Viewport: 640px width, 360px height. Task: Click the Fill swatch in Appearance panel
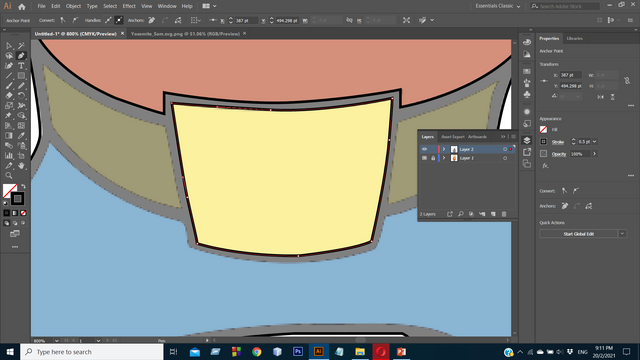click(x=543, y=129)
